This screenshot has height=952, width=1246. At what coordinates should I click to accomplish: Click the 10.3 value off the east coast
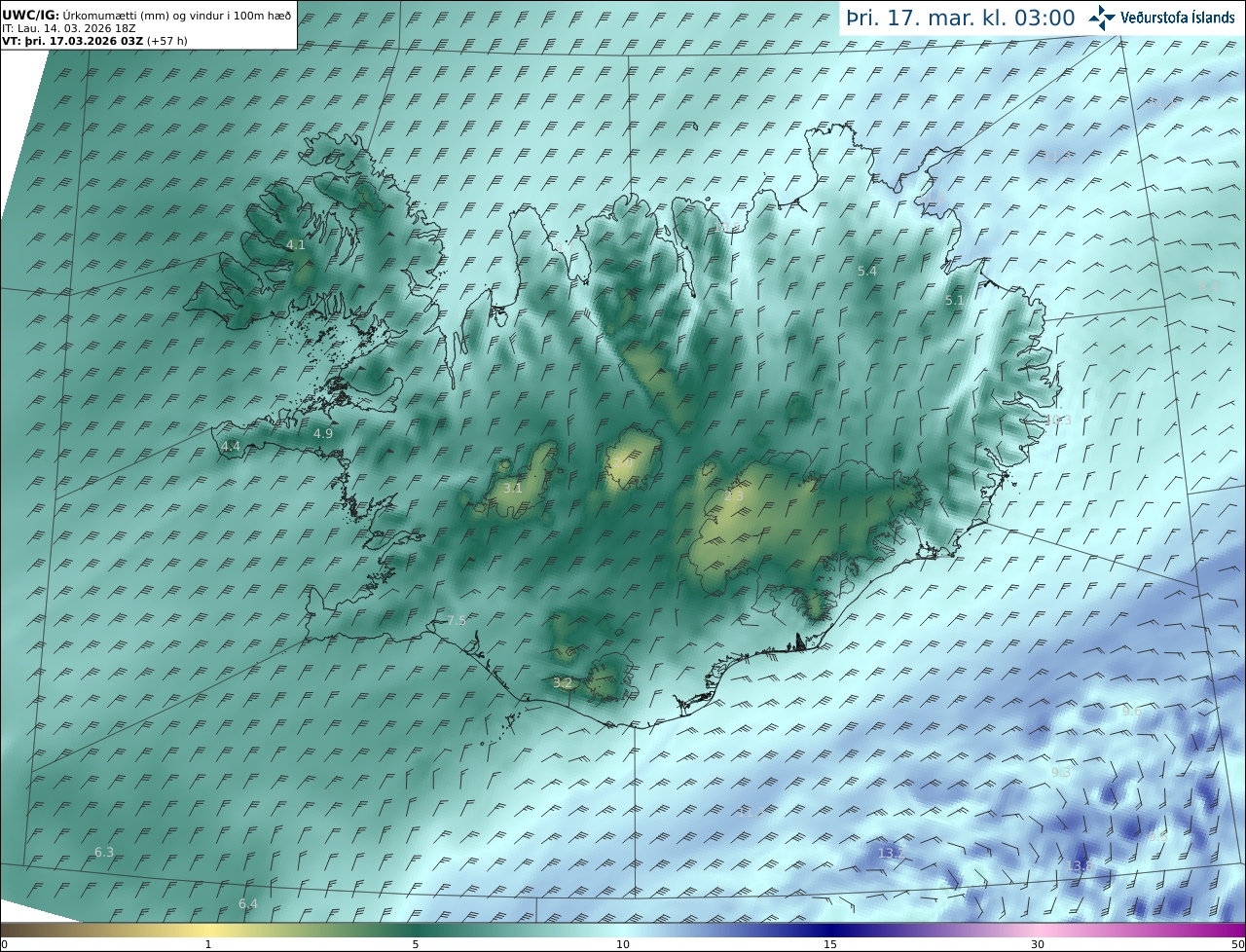1058,421
